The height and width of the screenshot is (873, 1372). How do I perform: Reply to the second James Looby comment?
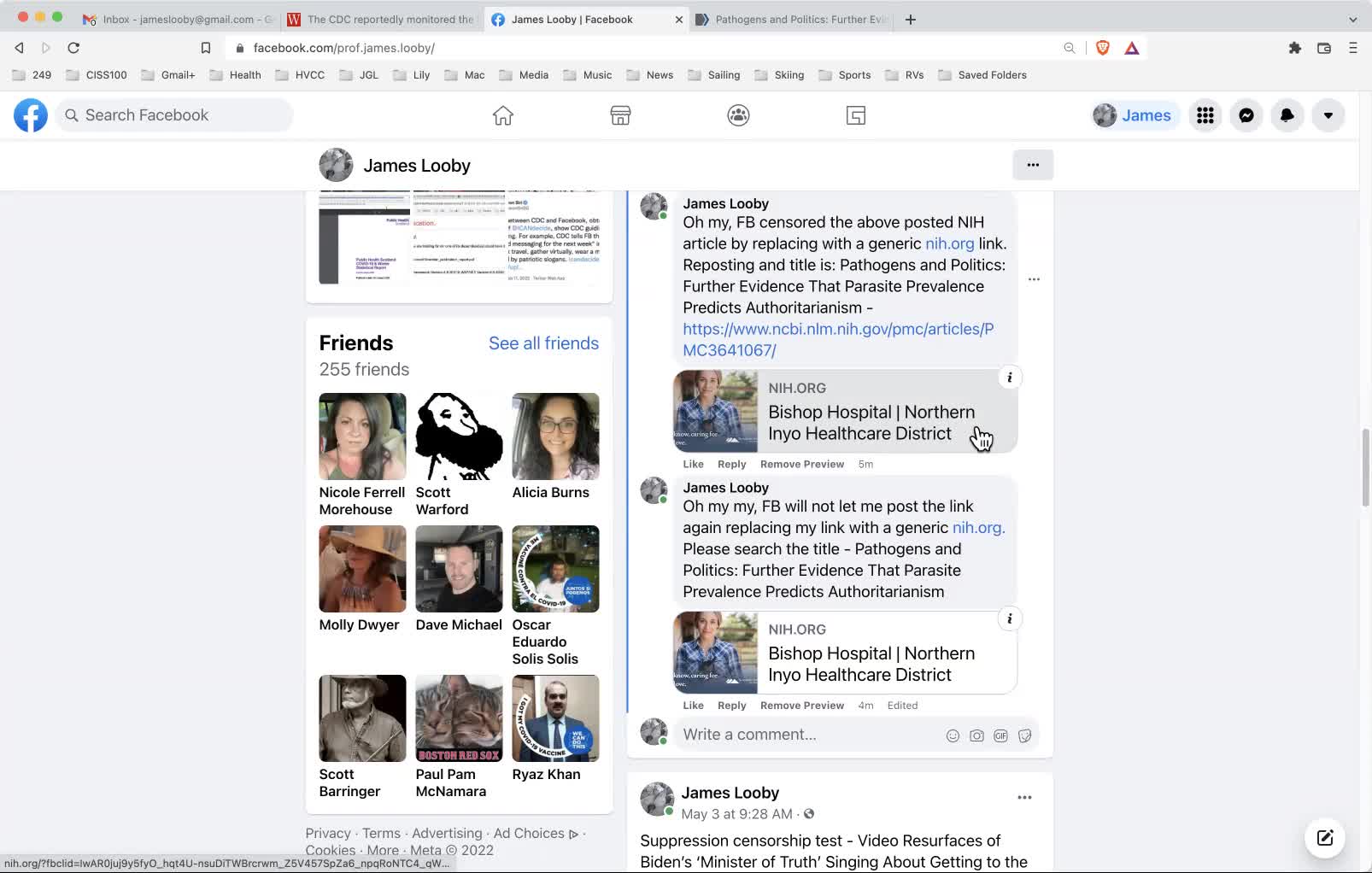[x=732, y=706]
